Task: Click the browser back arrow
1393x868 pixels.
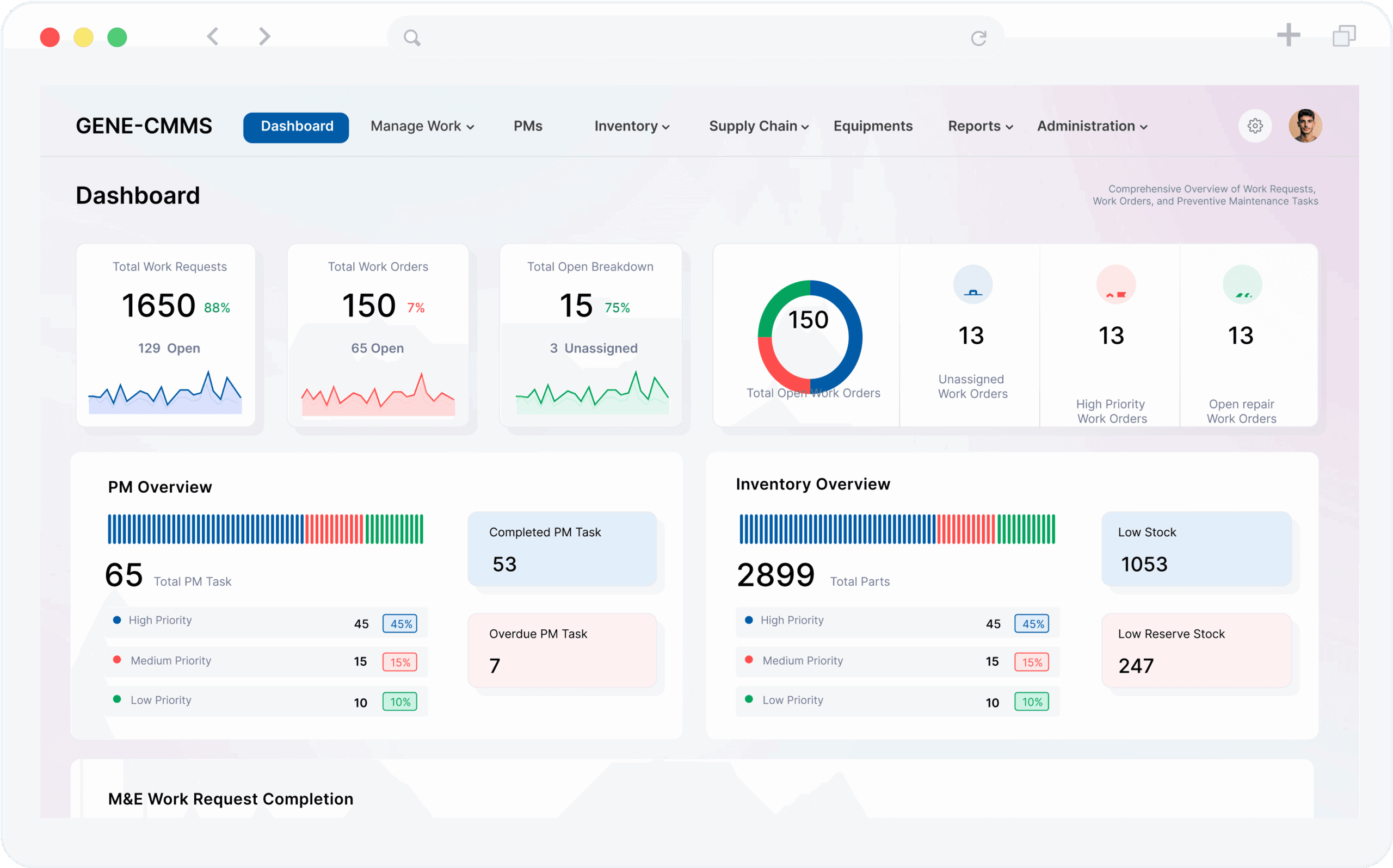Action: (212, 37)
